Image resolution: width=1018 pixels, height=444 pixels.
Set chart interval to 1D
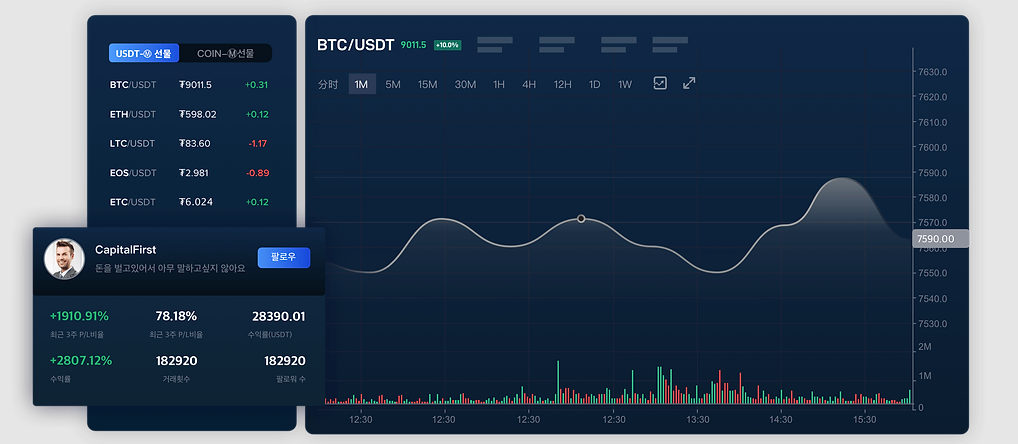[594, 85]
